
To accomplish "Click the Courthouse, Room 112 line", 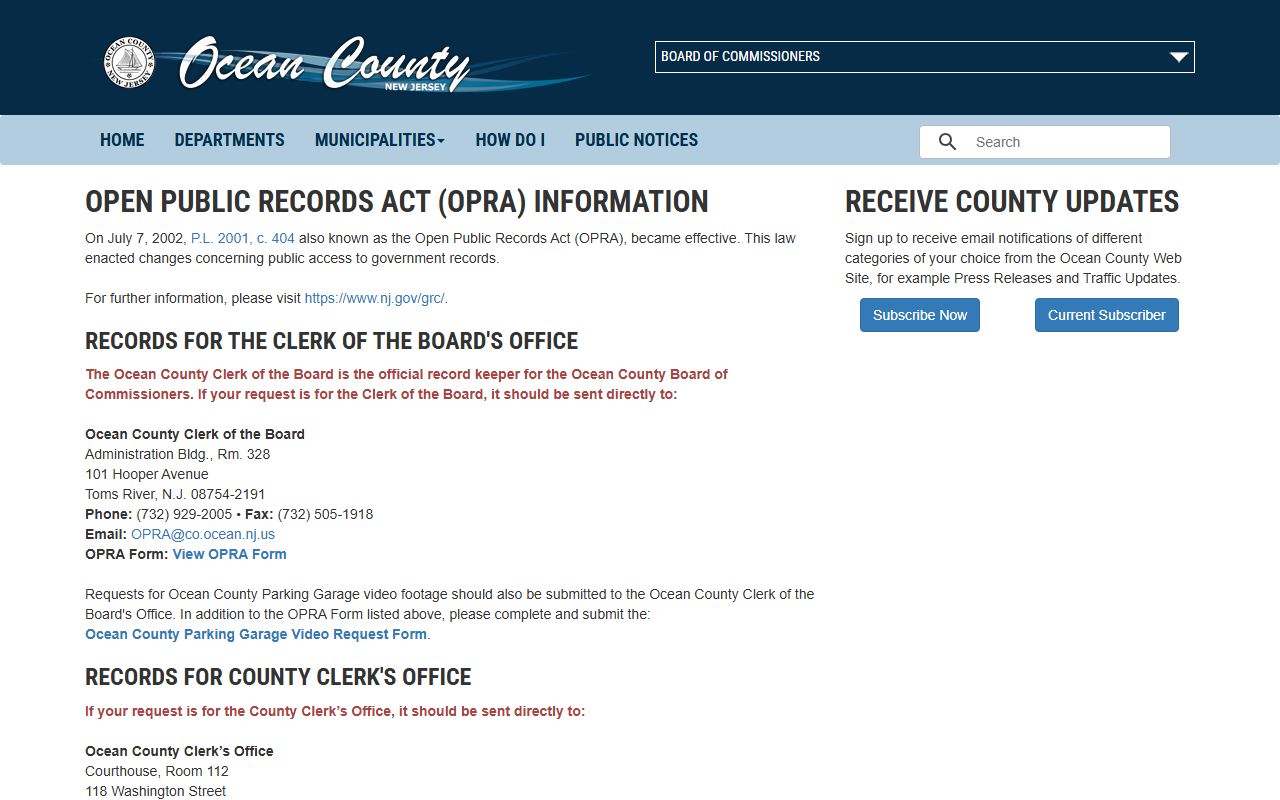I will [x=157, y=771].
